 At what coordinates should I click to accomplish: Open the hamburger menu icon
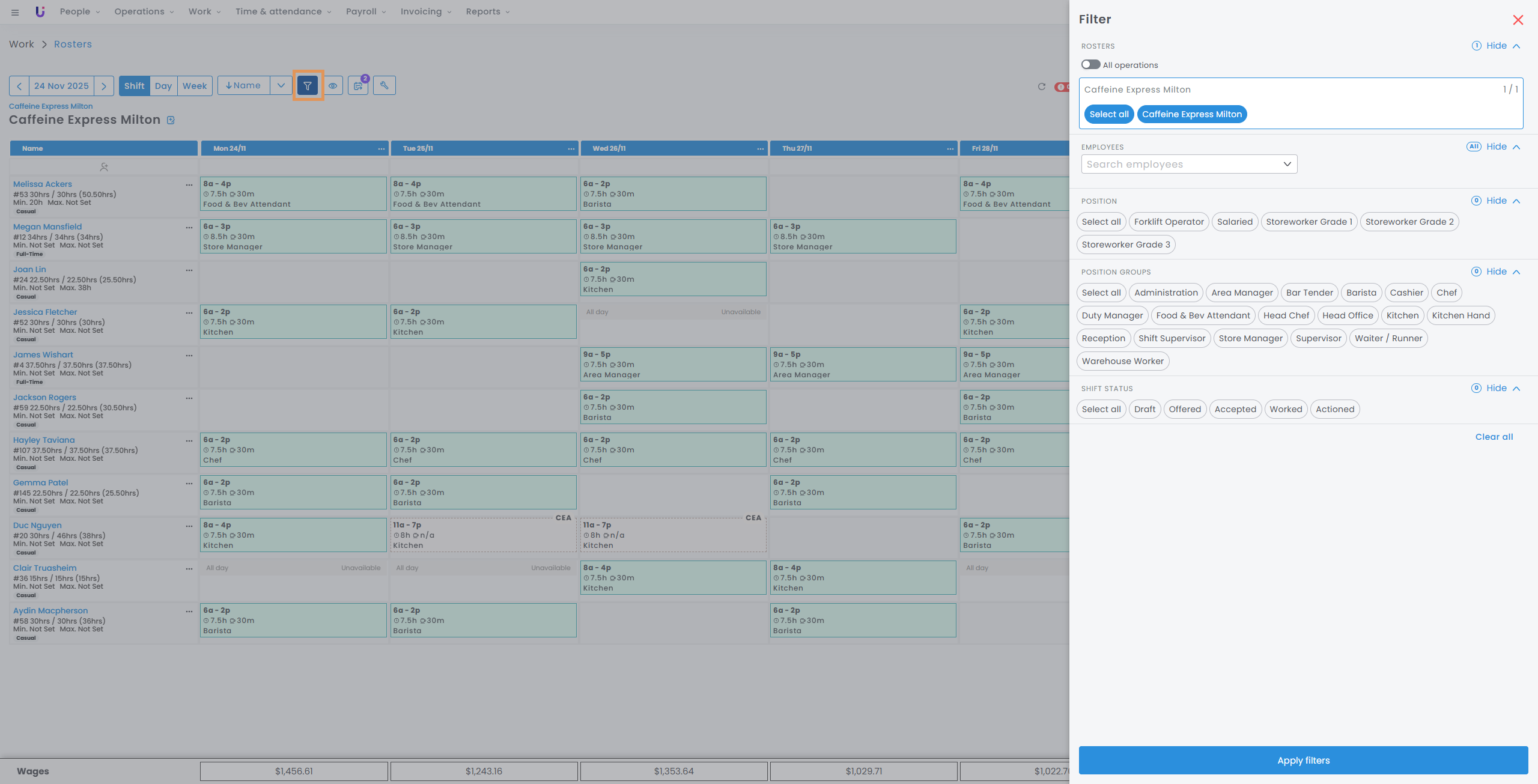coord(15,12)
